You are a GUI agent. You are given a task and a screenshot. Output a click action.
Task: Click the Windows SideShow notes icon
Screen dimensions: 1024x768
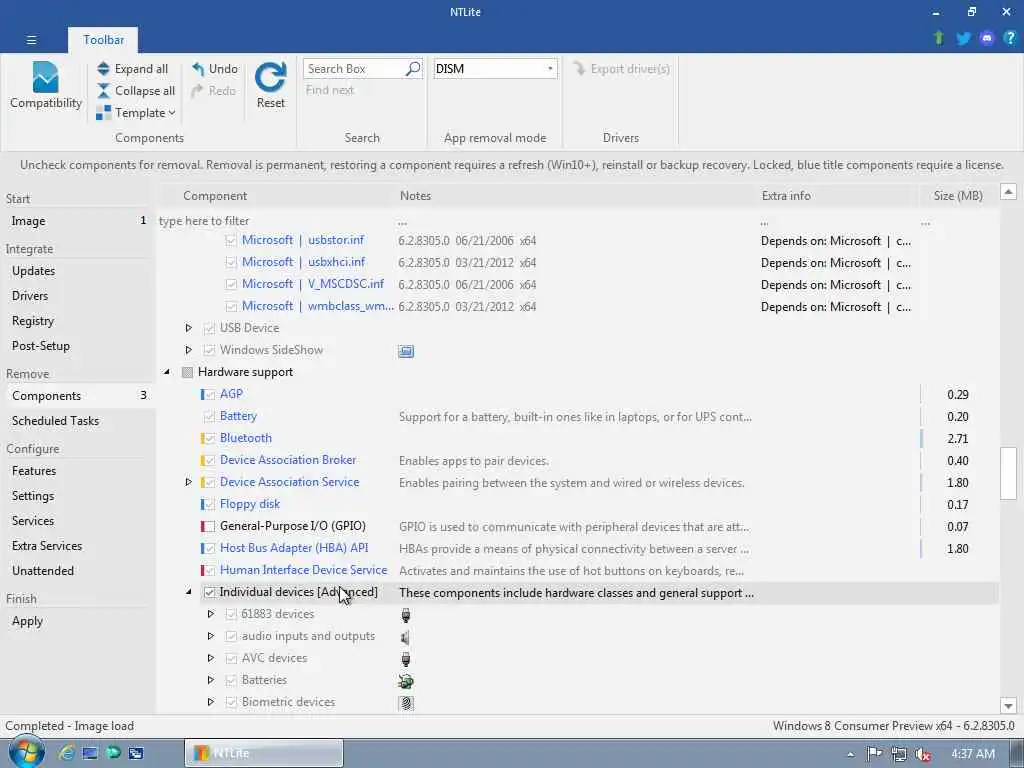pyautogui.click(x=406, y=351)
